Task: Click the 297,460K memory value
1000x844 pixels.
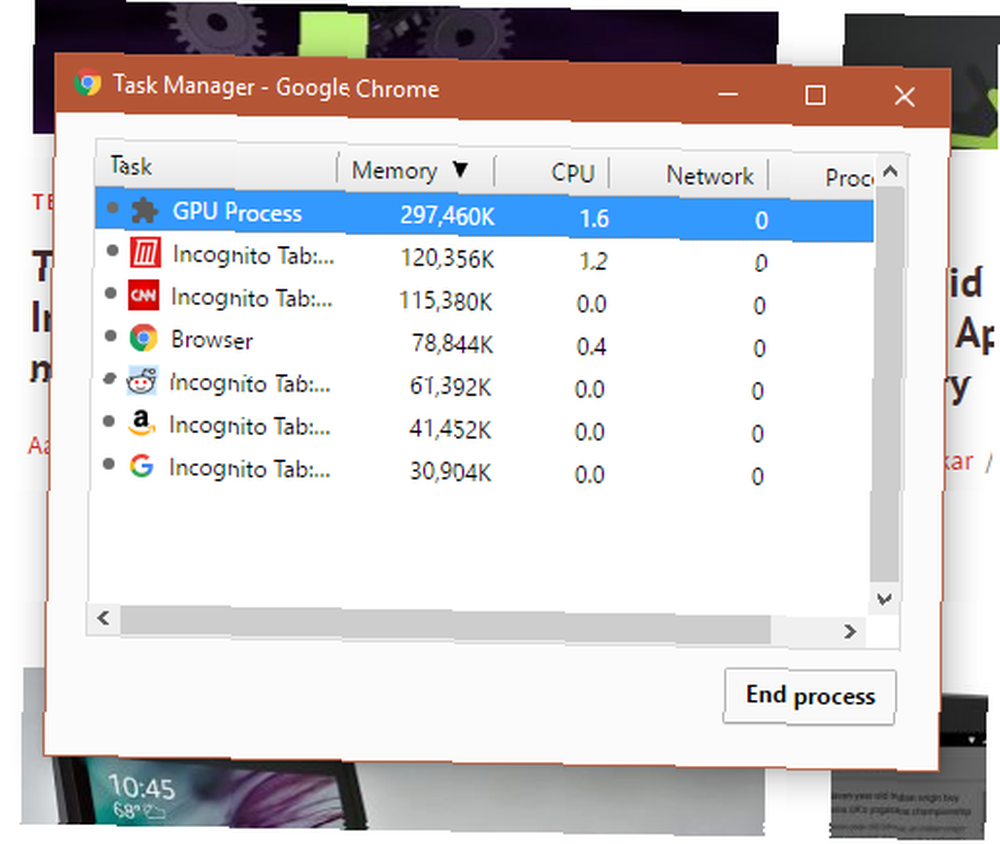Action: point(447,216)
